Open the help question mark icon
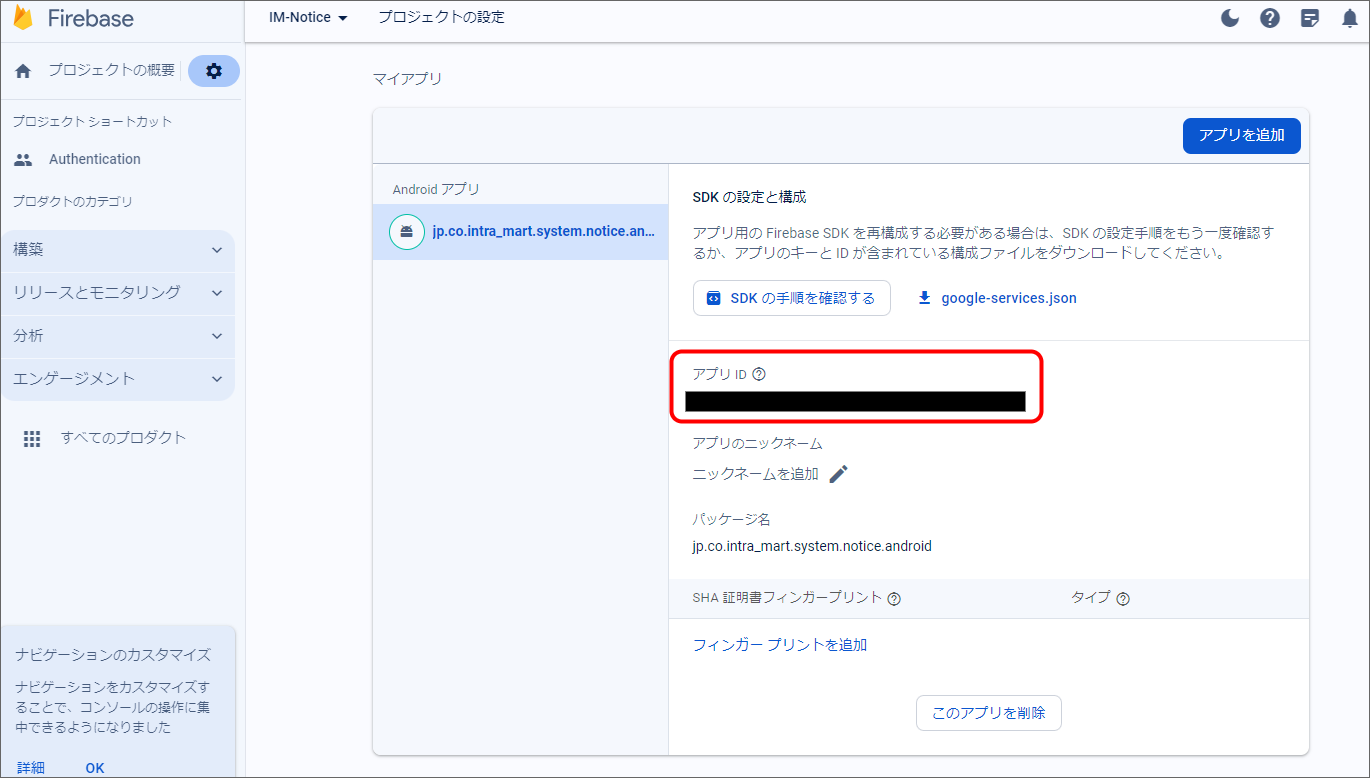The height and width of the screenshot is (778, 1370). tap(1270, 18)
